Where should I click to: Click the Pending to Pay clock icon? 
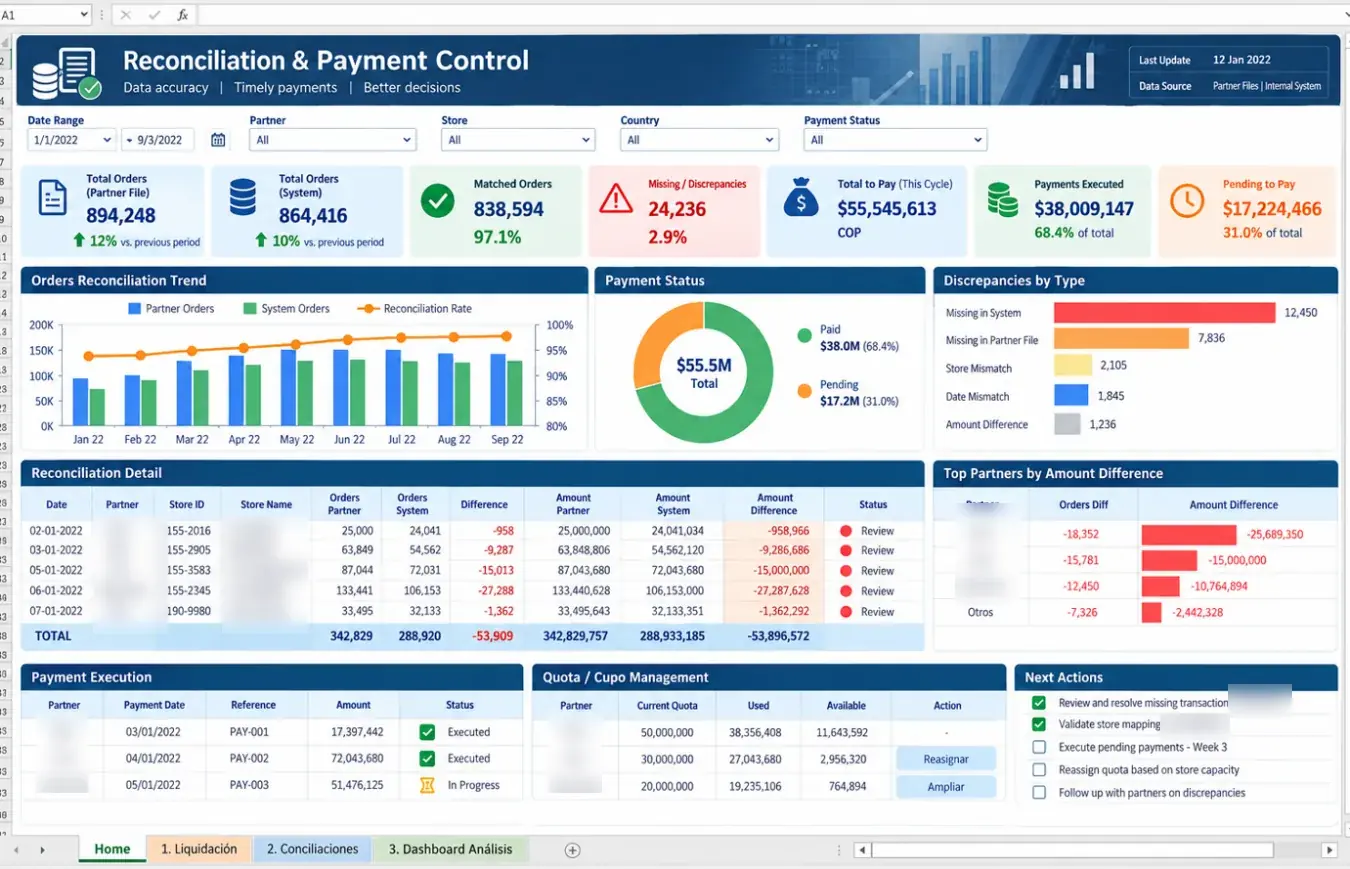[1186, 201]
